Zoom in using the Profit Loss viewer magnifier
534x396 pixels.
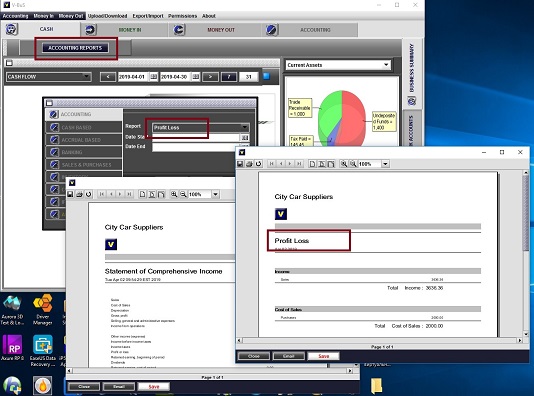pyautogui.click(x=344, y=164)
